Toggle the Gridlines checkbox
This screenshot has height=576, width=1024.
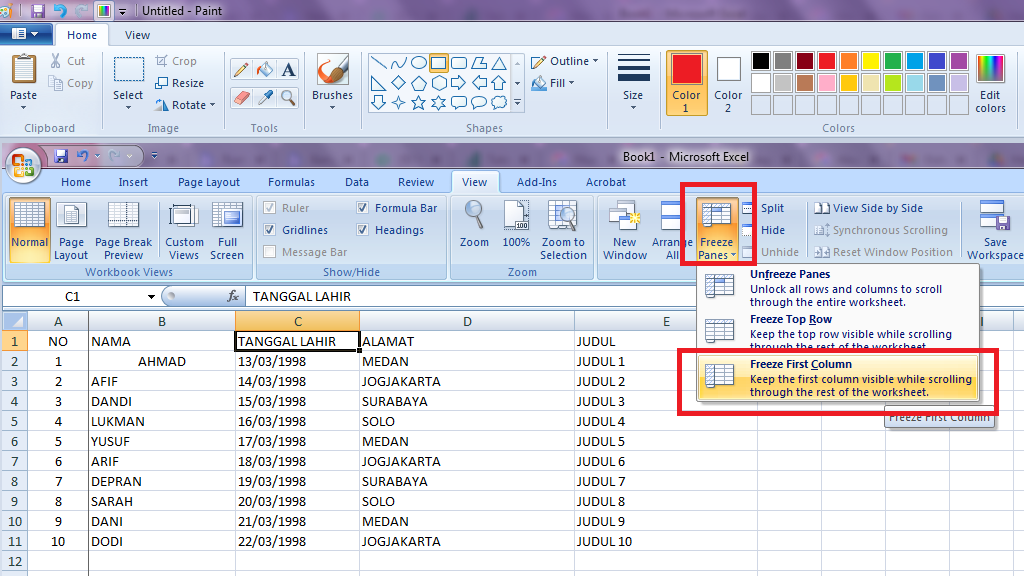pyautogui.click(x=269, y=230)
